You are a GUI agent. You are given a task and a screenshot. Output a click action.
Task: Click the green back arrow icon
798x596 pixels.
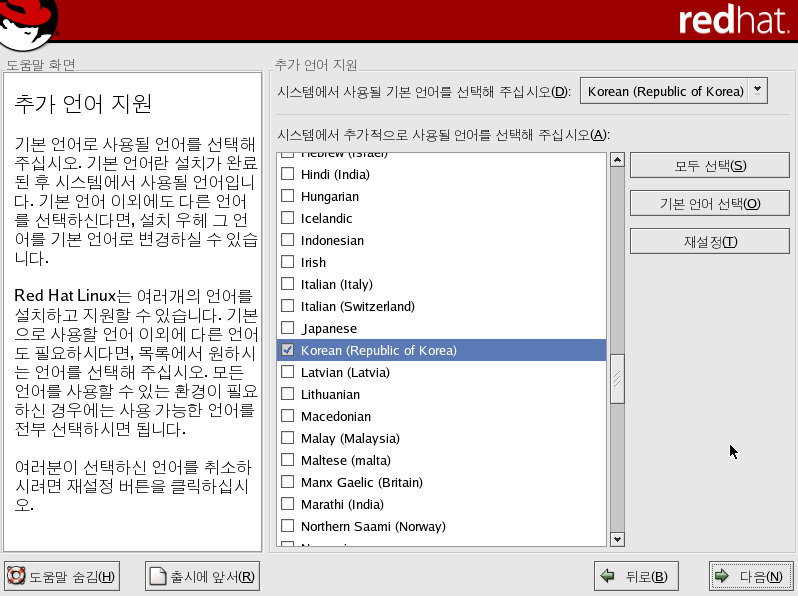coord(608,576)
